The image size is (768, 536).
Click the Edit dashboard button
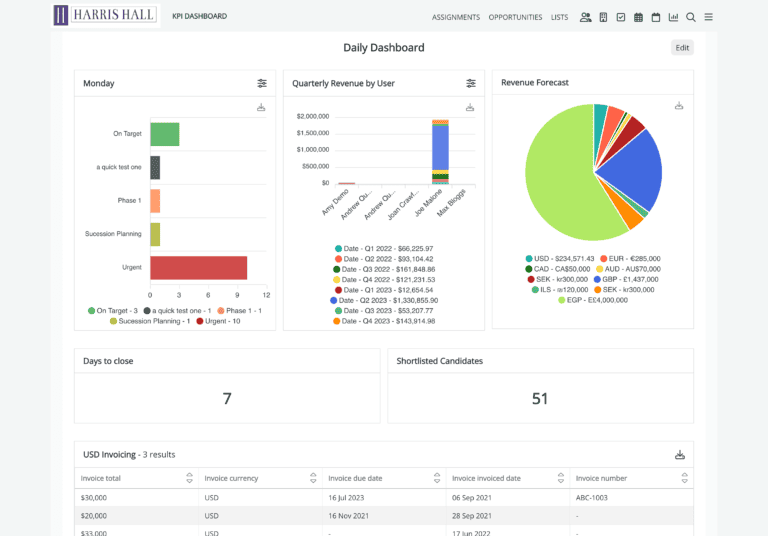coord(682,48)
